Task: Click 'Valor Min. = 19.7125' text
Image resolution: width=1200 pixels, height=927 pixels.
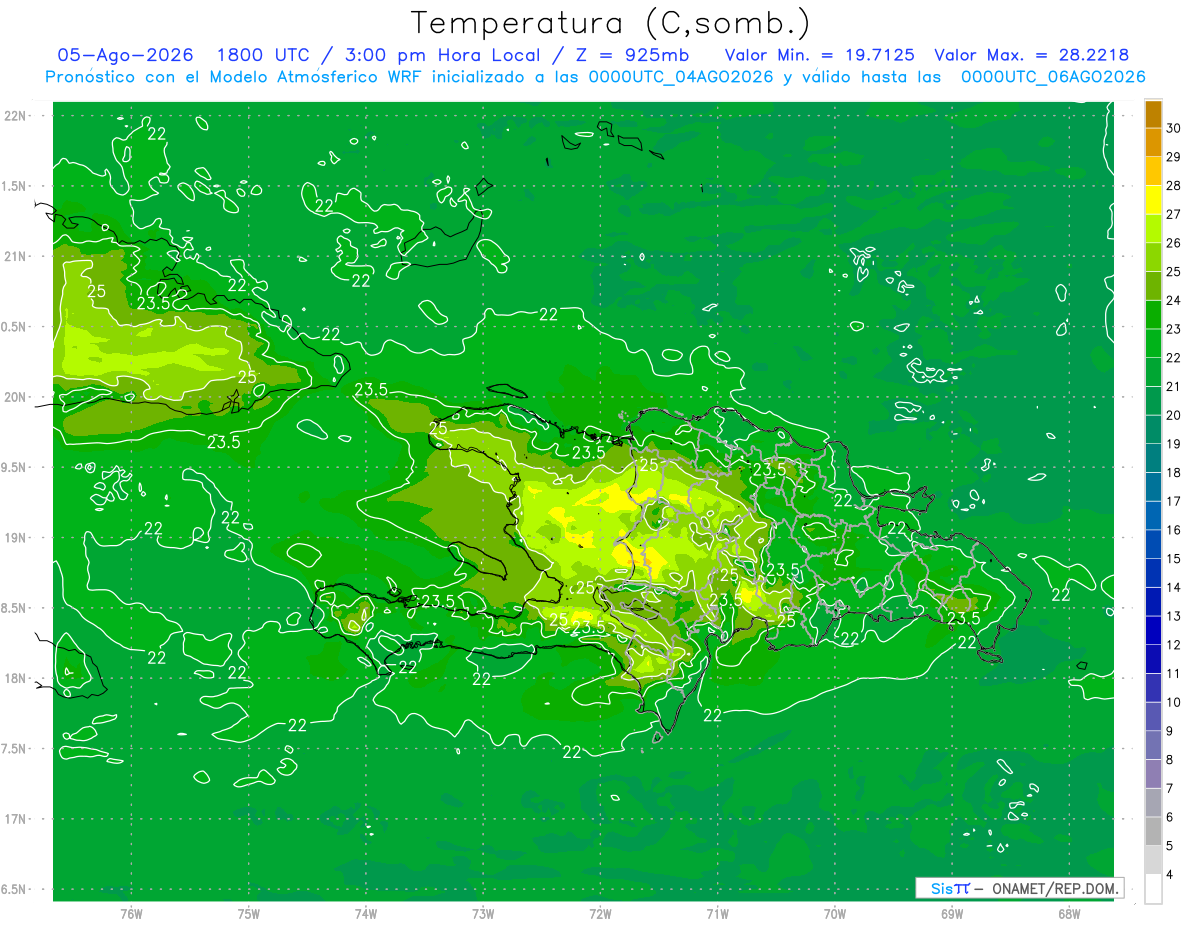Action: [x=819, y=55]
